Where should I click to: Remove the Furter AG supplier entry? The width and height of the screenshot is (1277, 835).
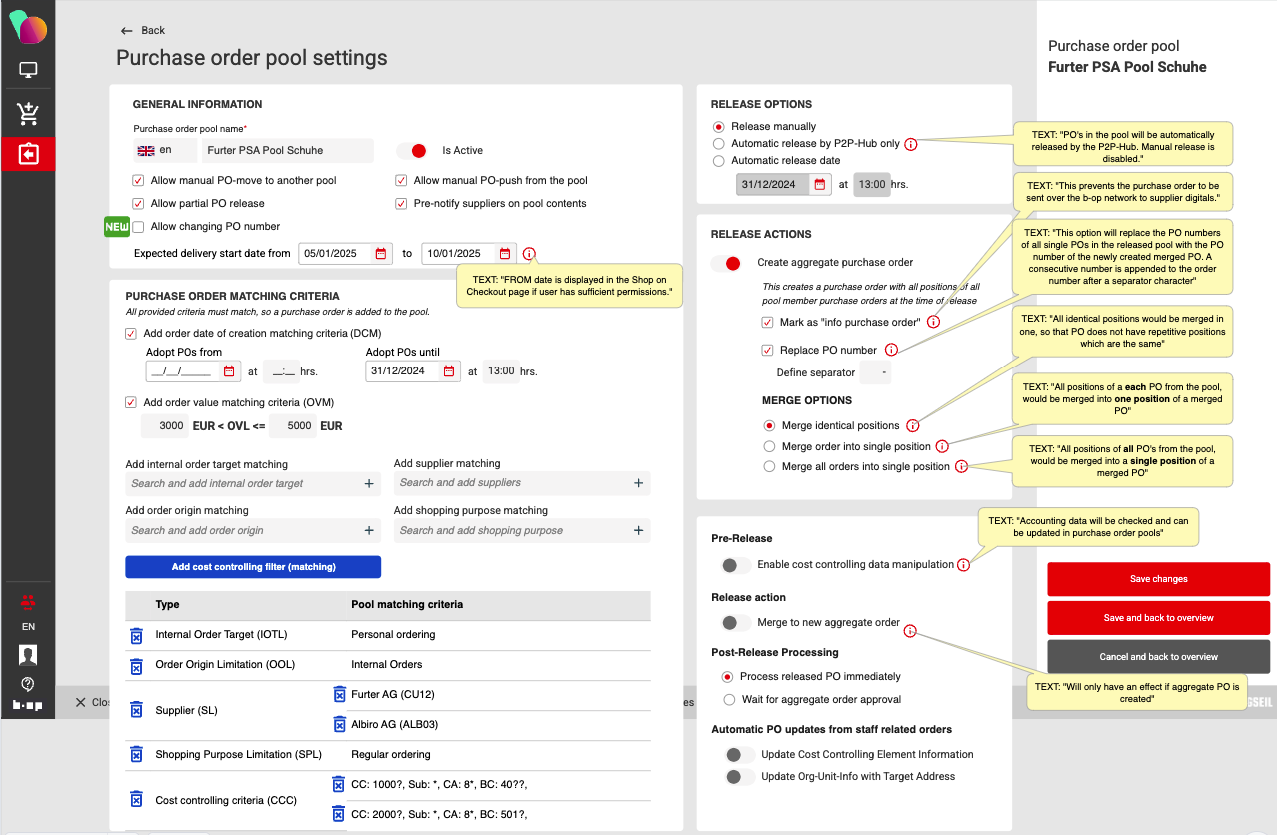click(339, 695)
